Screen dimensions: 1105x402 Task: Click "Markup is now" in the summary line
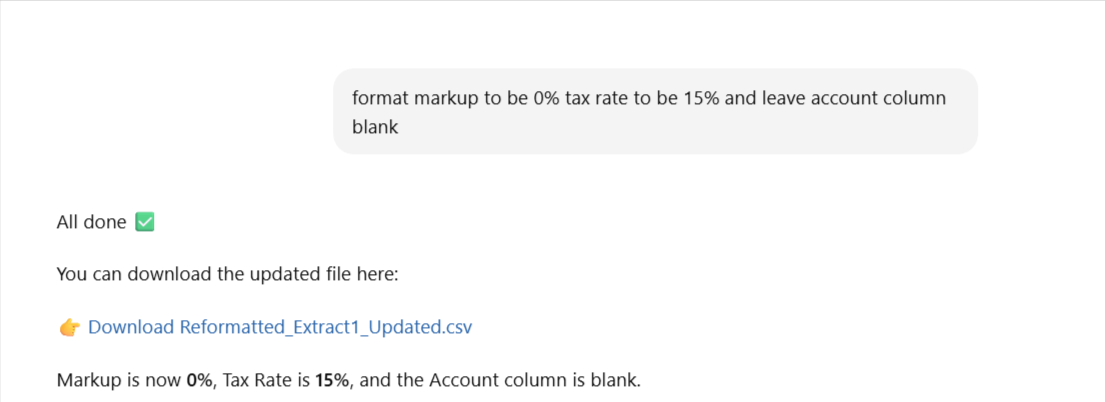coord(119,380)
